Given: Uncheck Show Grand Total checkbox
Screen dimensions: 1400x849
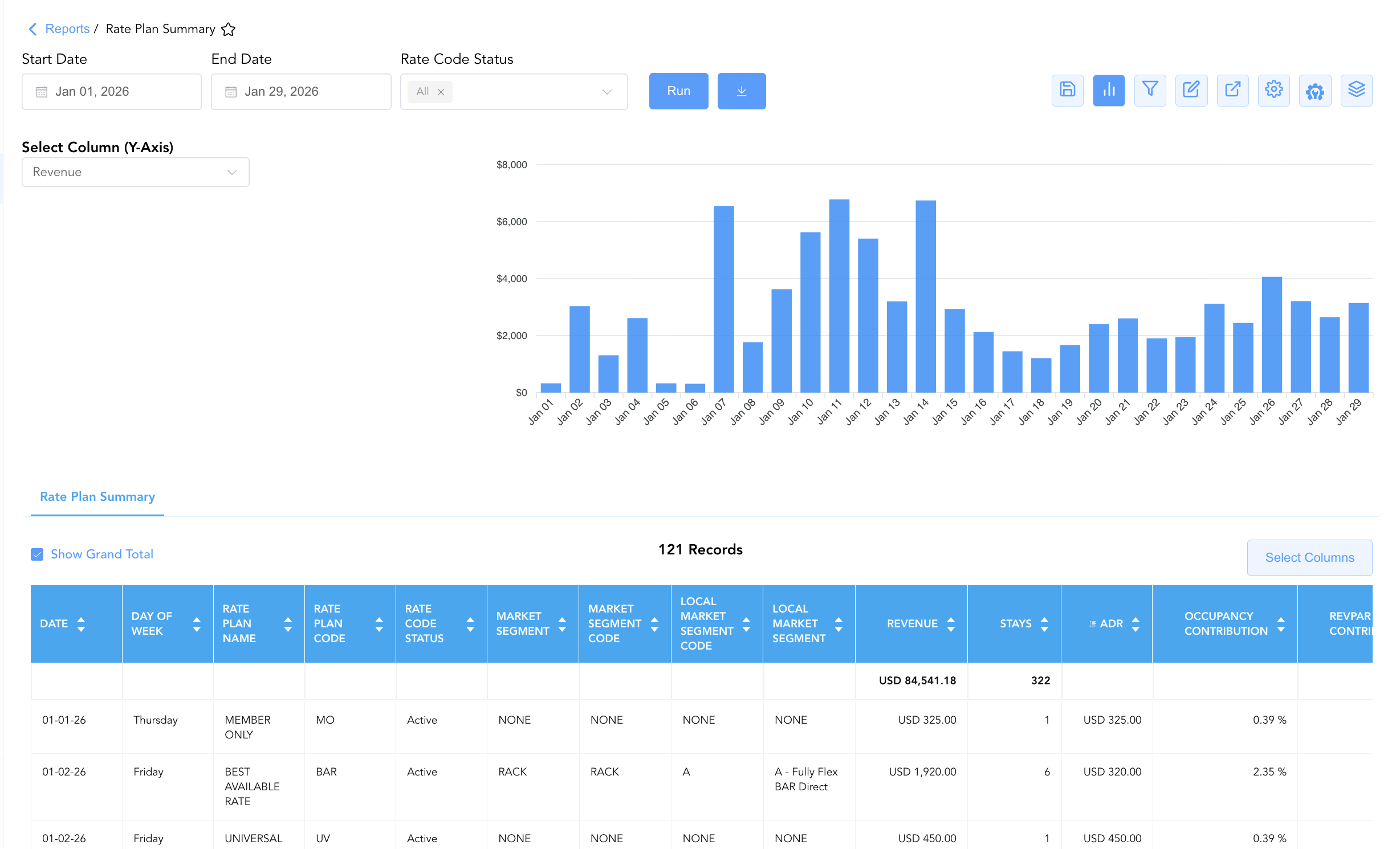Looking at the screenshot, I should 37,554.
